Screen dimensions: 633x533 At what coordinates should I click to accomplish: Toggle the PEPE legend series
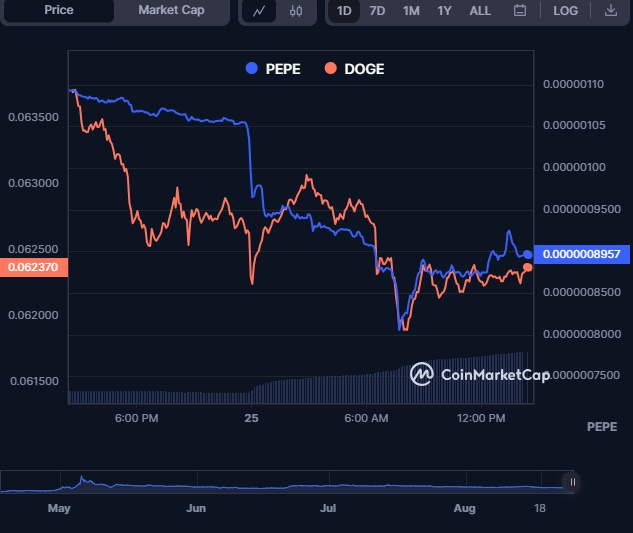coord(273,69)
